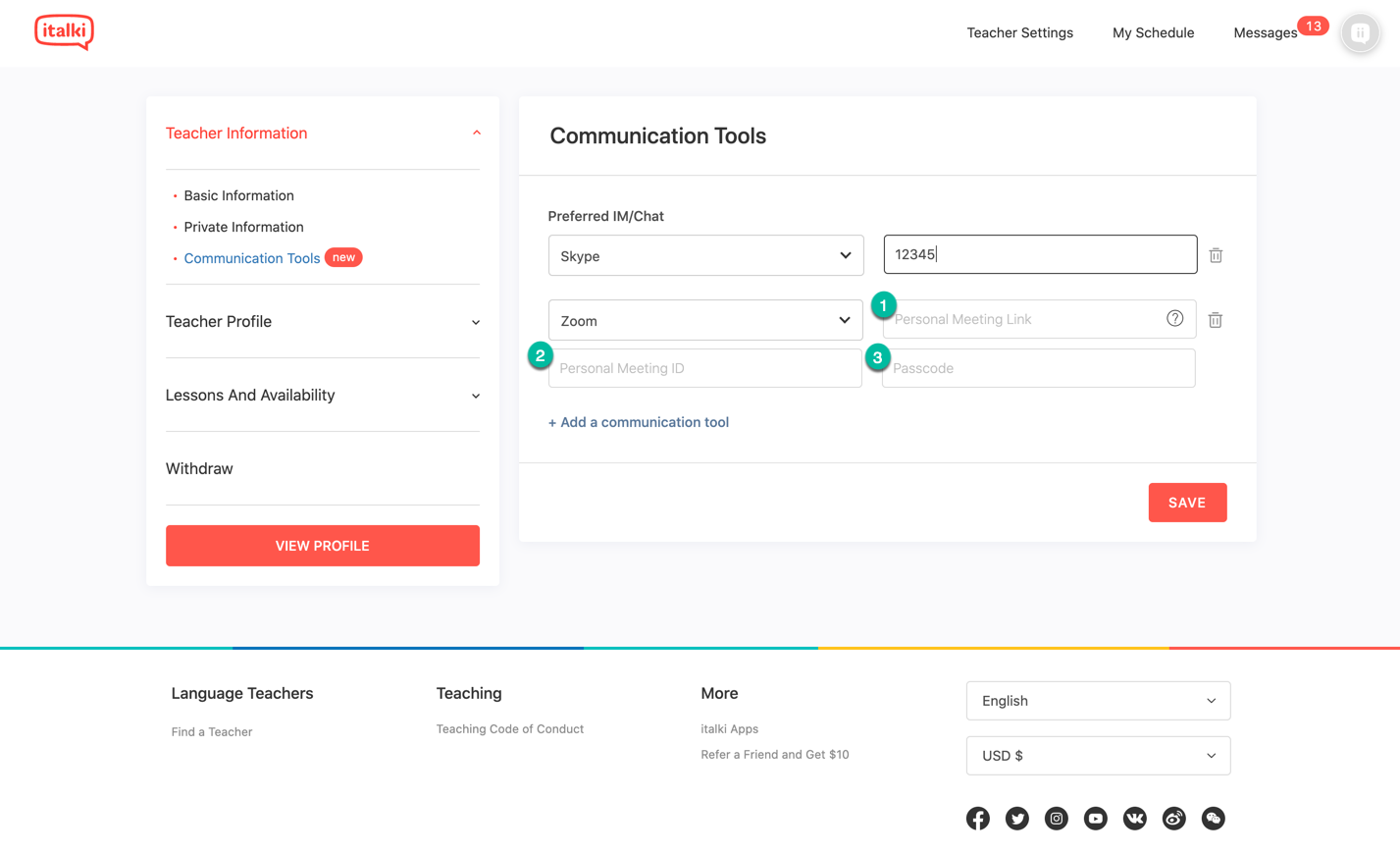Open italki WeChat link
The image size is (1400, 854).
[x=1213, y=819]
